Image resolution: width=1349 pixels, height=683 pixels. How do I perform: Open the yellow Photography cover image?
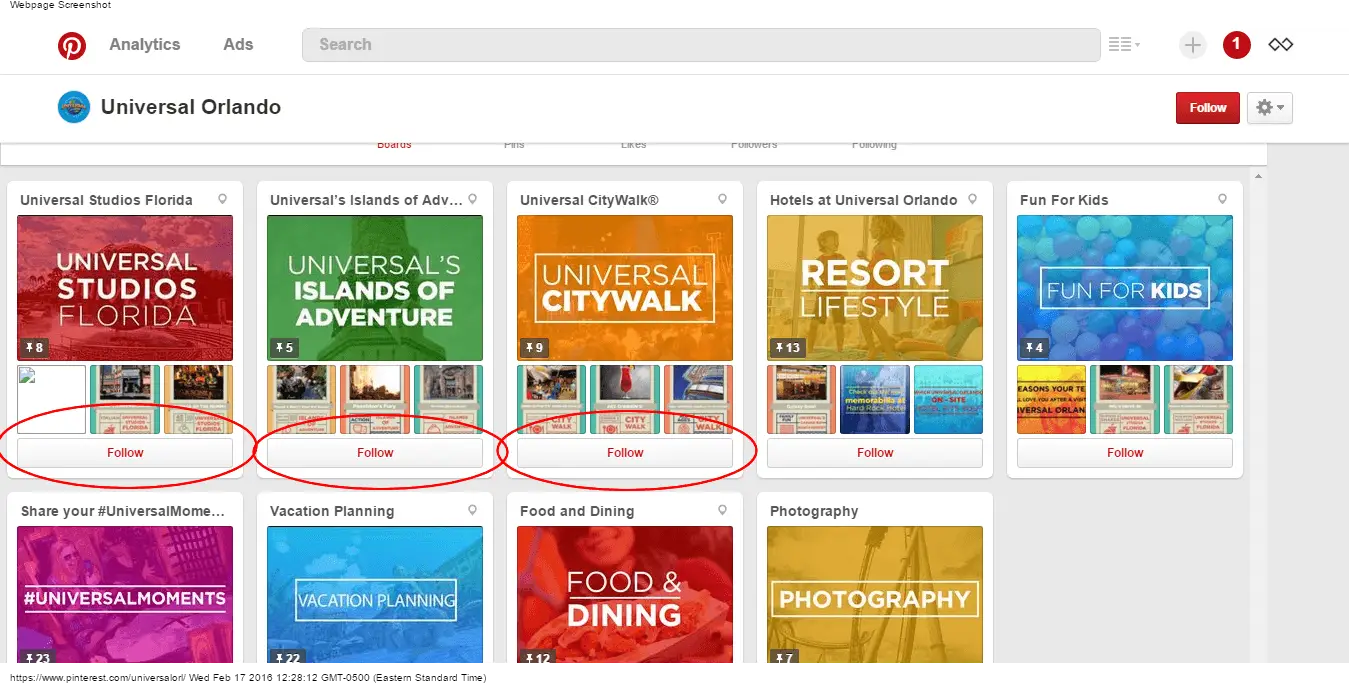(x=875, y=594)
